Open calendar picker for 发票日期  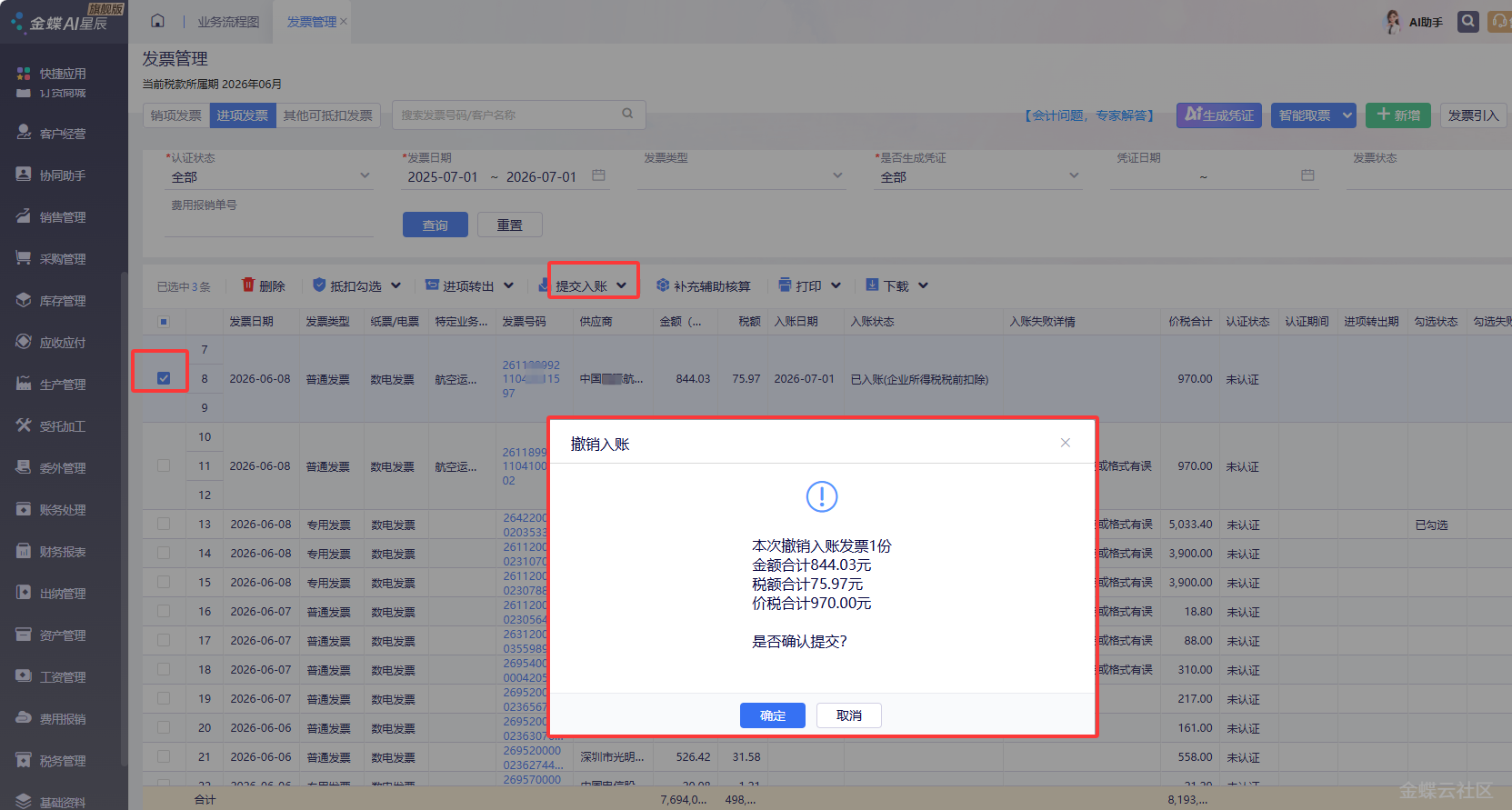click(x=598, y=175)
